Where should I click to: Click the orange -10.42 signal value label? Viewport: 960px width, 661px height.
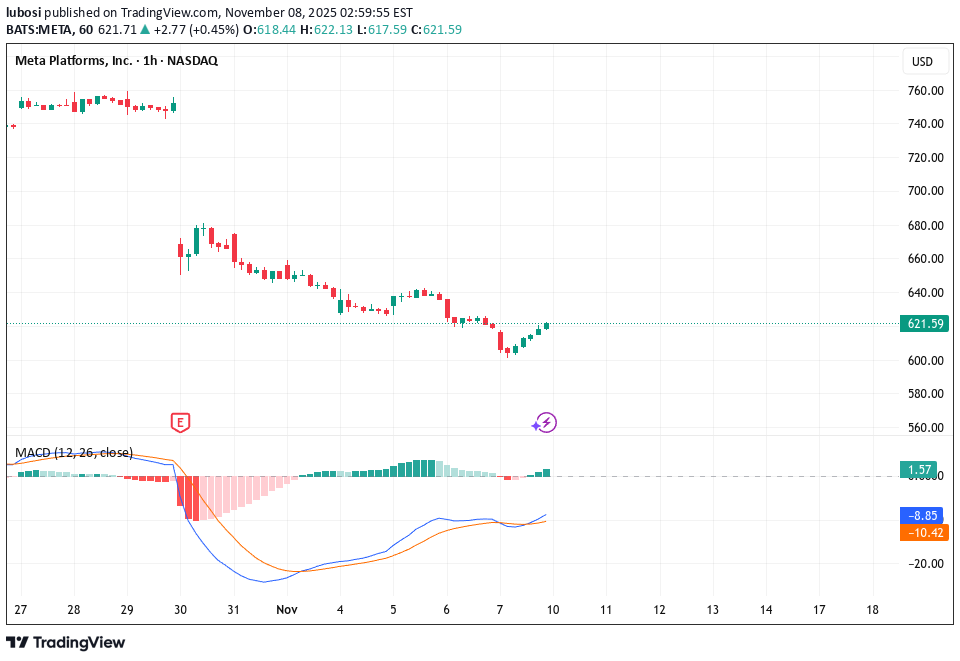click(923, 533)
